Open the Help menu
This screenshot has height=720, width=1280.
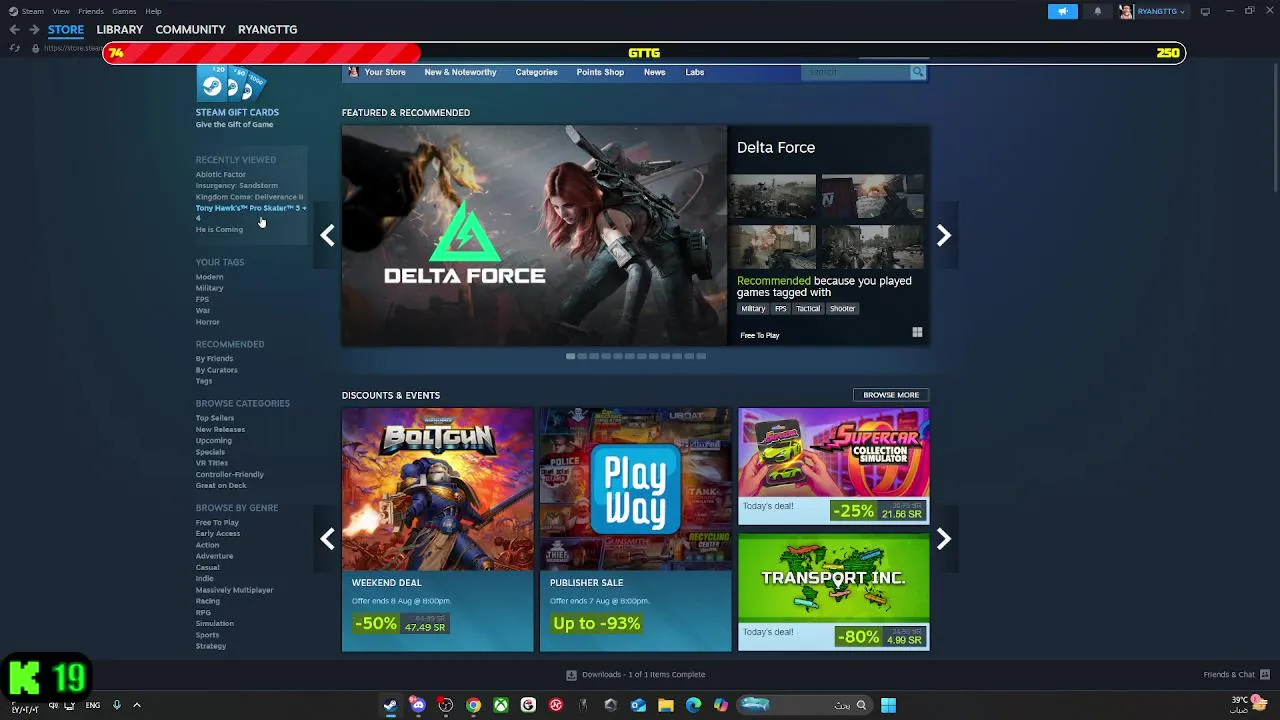(153, 11)
